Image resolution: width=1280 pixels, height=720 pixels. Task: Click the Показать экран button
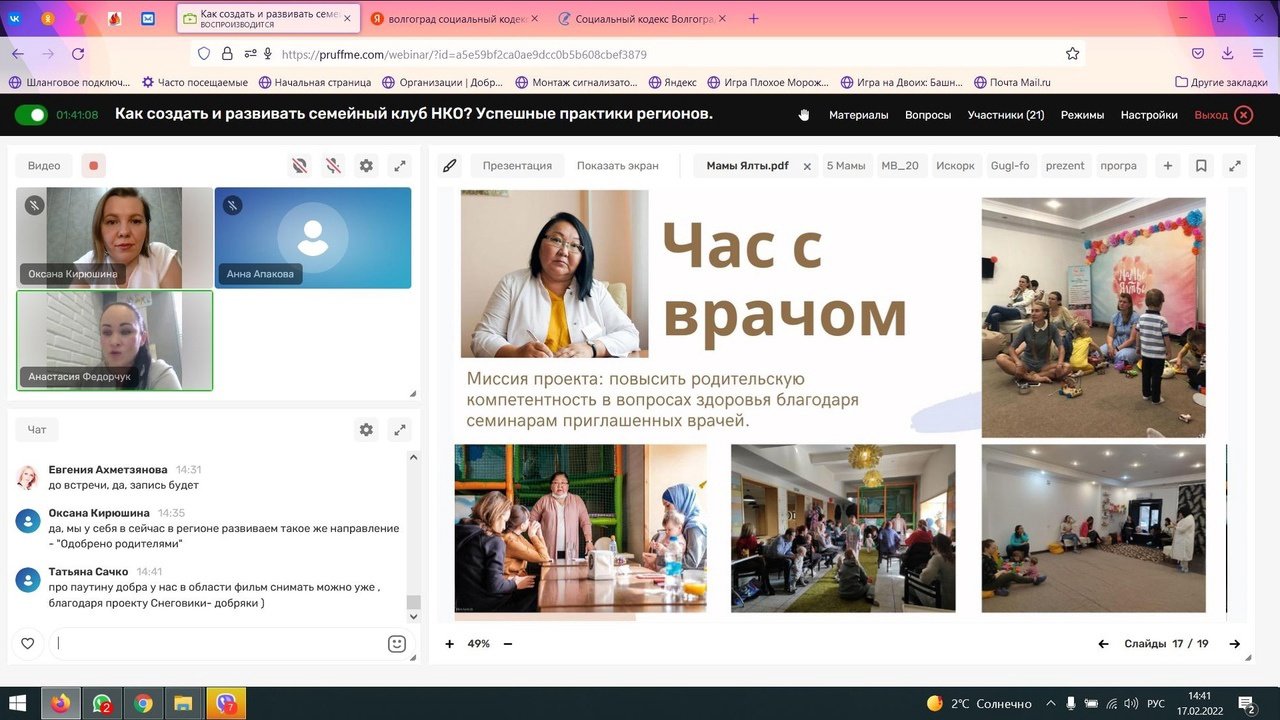617,166
